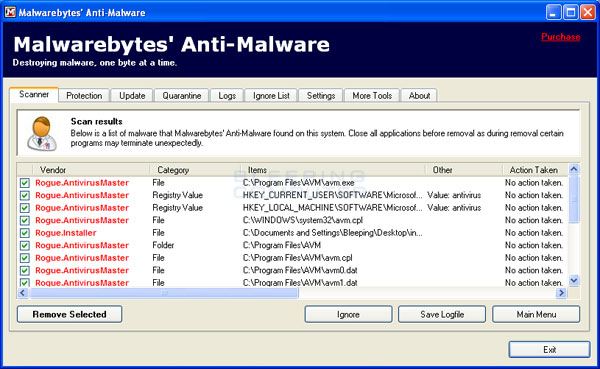Select the Rogue.Installer vendor text

point(66,233)
